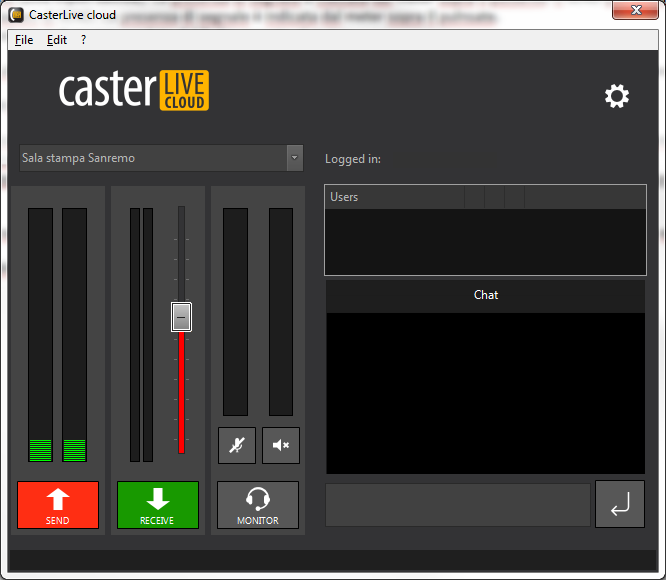Screen dimensions: 666x580
Task: Open the Sala stampa Sanremo dropdown arrow
Action: pyautogui.click(x=295, y=158)
